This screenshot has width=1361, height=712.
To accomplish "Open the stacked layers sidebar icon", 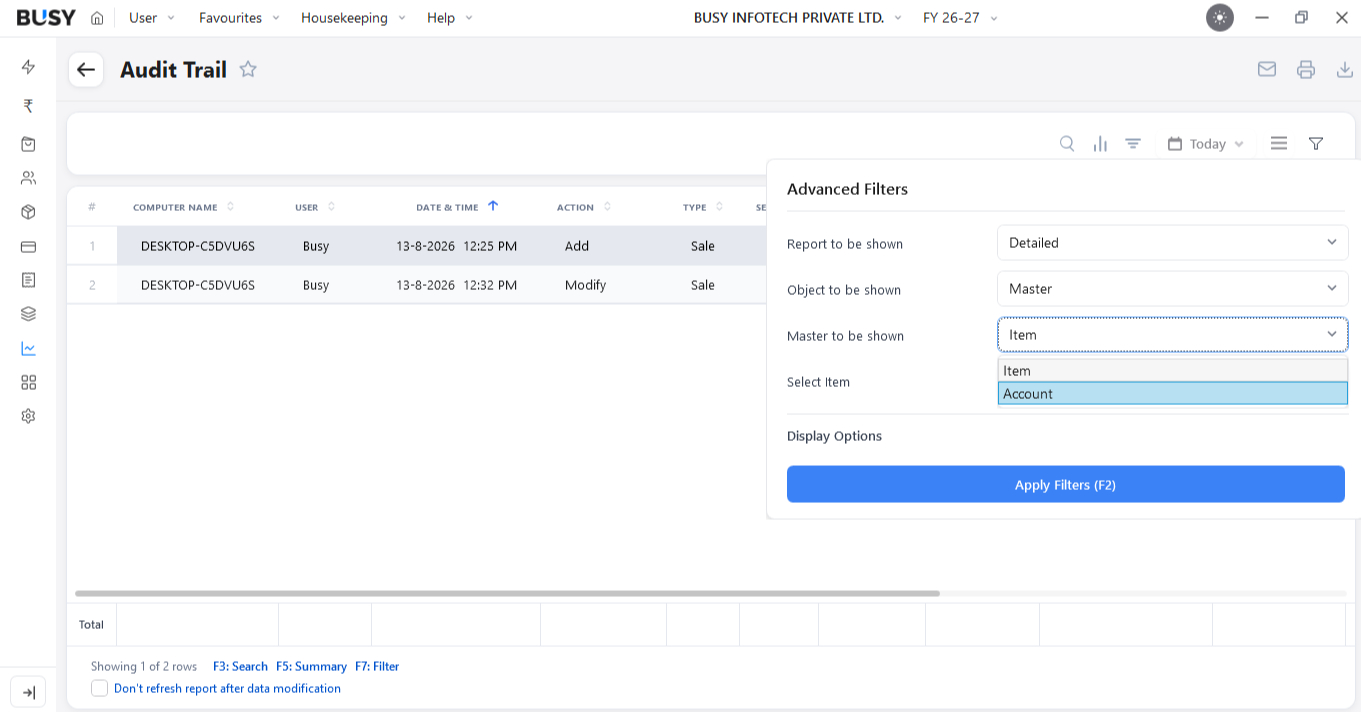I will pyautogui.click(x=28, y=314).
